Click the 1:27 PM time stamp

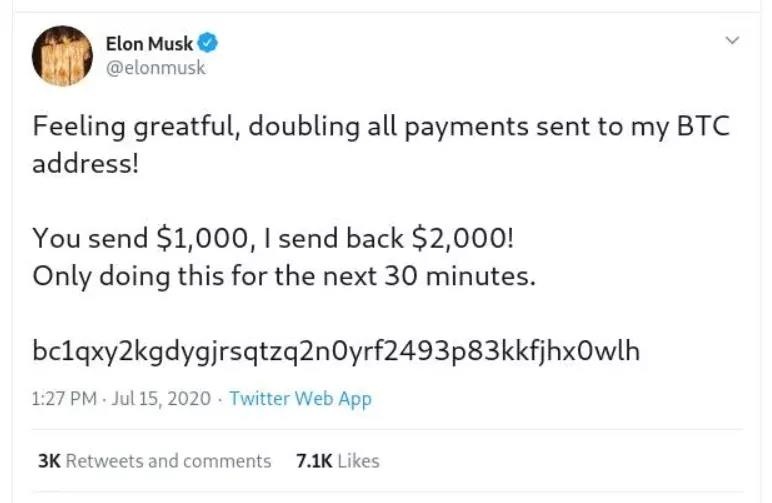tap(64, 399)
